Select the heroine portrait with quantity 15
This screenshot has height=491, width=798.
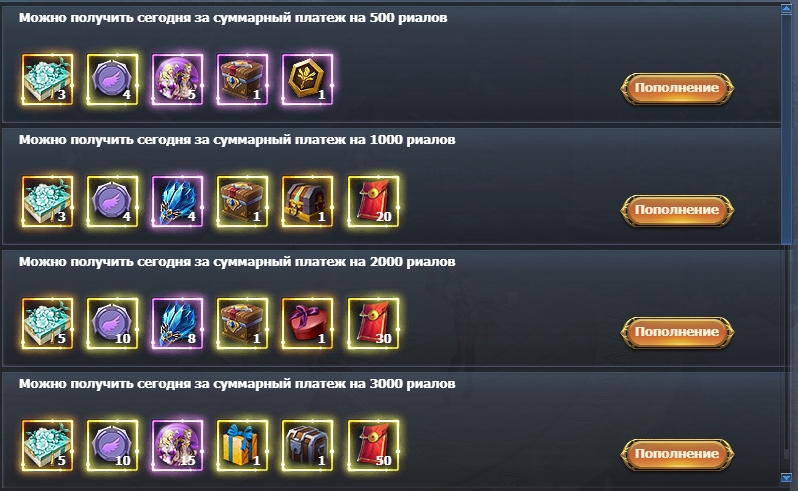coord(177,446)
